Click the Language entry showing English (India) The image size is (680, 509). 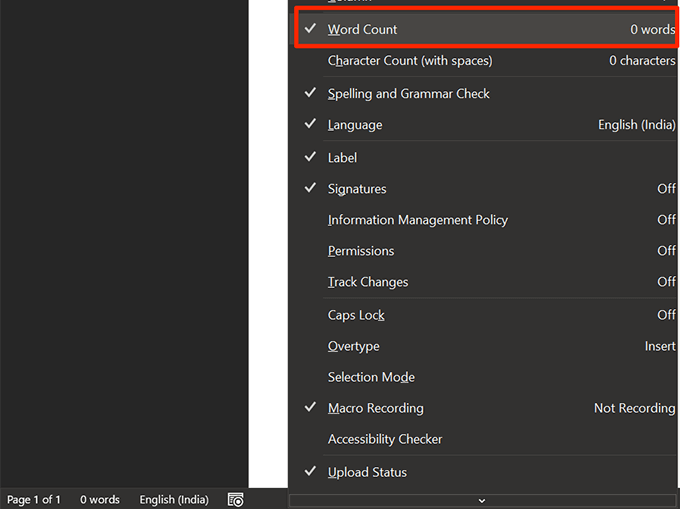(355, 125)
